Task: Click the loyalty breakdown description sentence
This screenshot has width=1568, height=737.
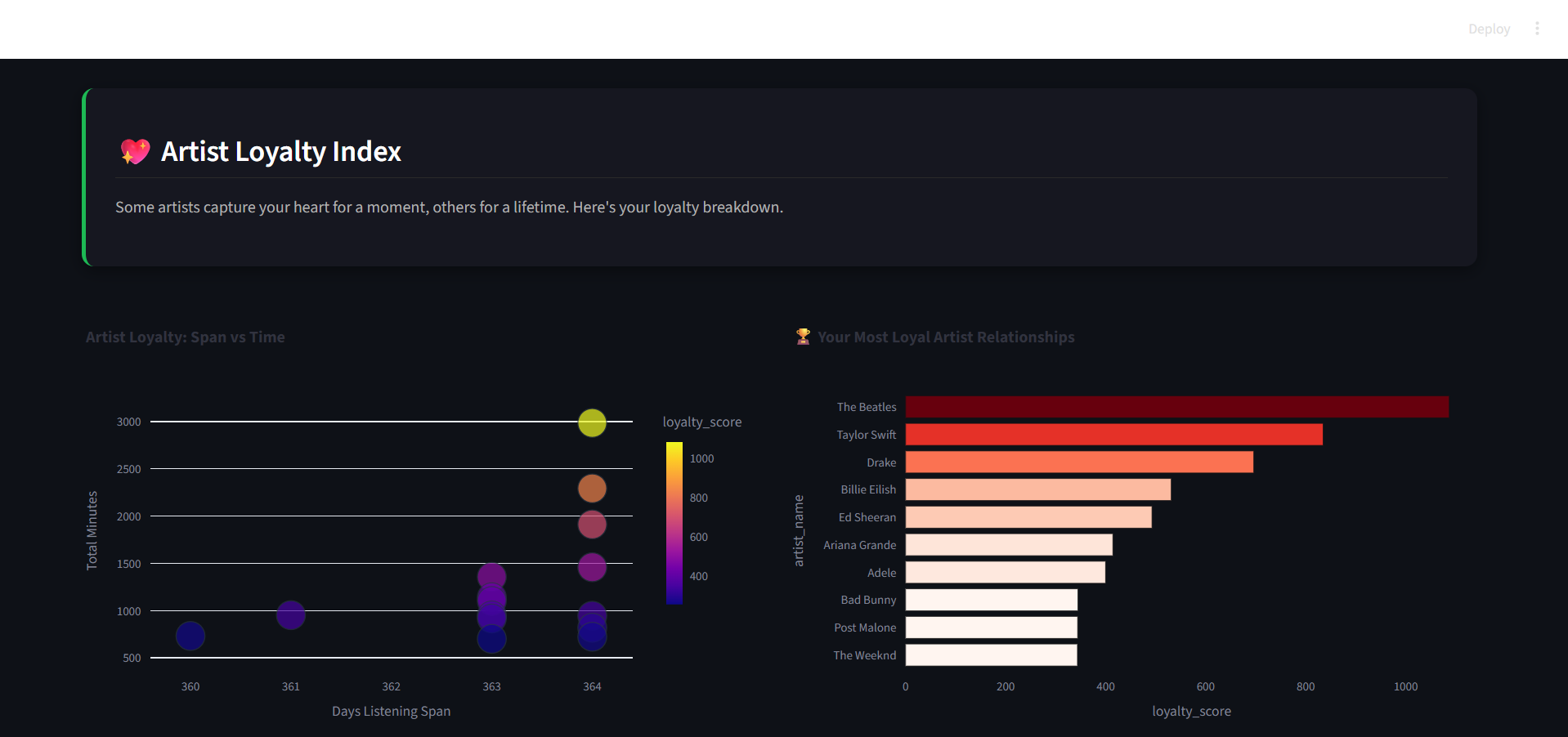Action: (x=449, y=207)
